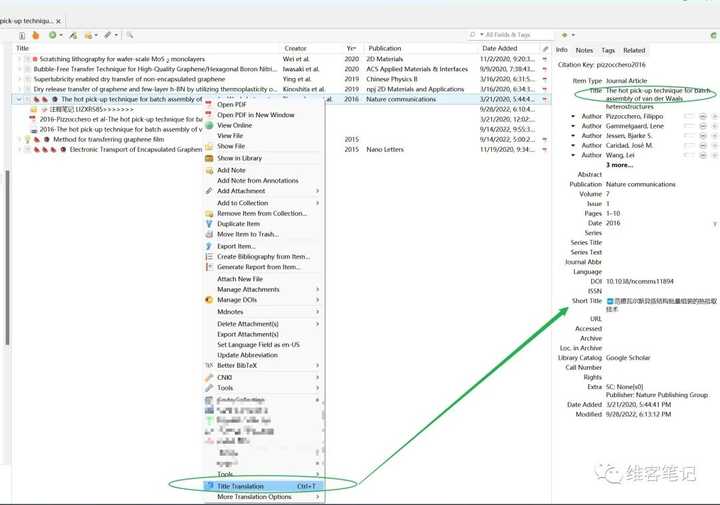Click the note icon beside Add Note
720x505 pixels.
click(209, 170)
